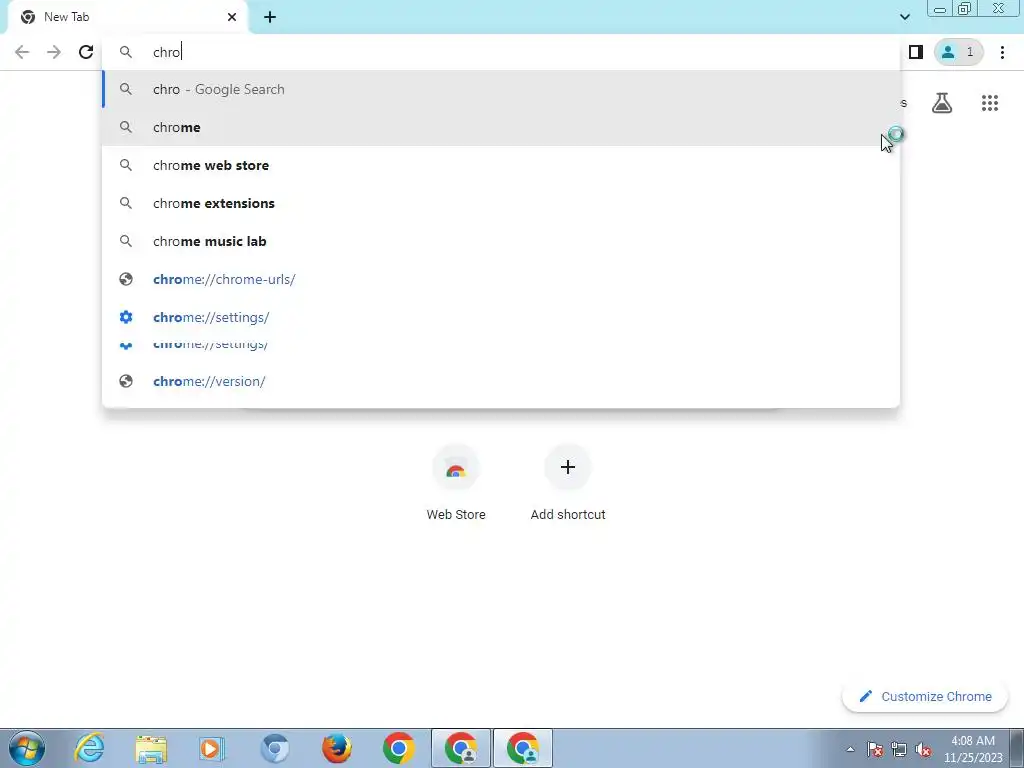Open the Search Labs flask icon

pos(942,103)
